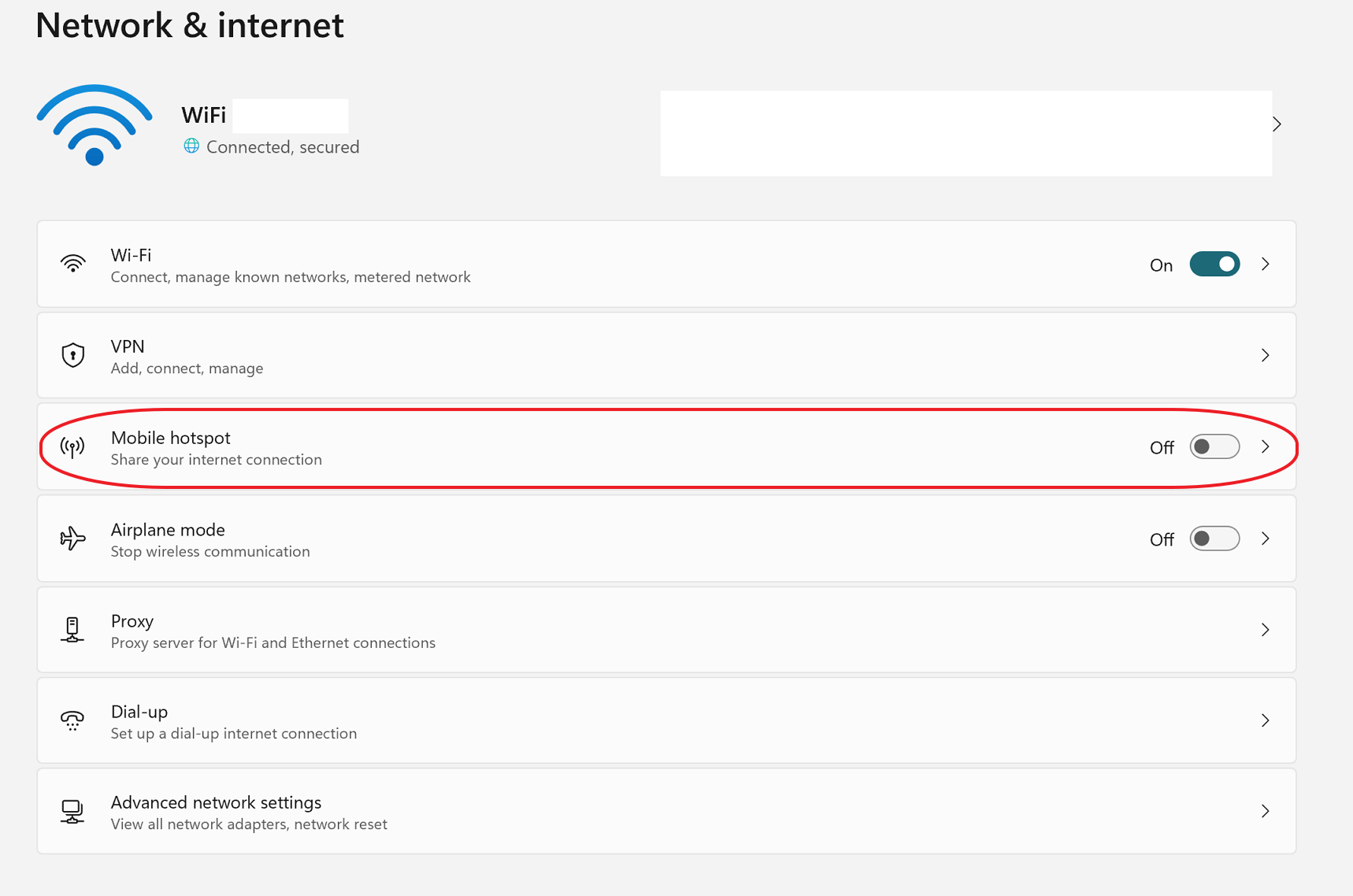Click the Wi-Fi row icon

click(73, 264)
